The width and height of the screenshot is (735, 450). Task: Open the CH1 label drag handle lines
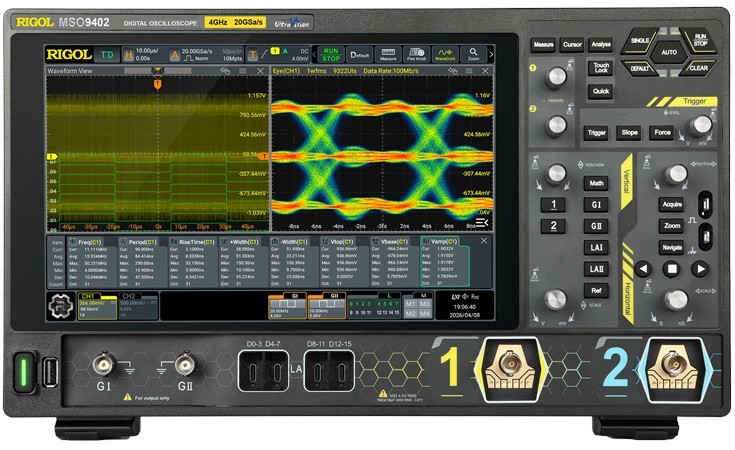point(113,303)
